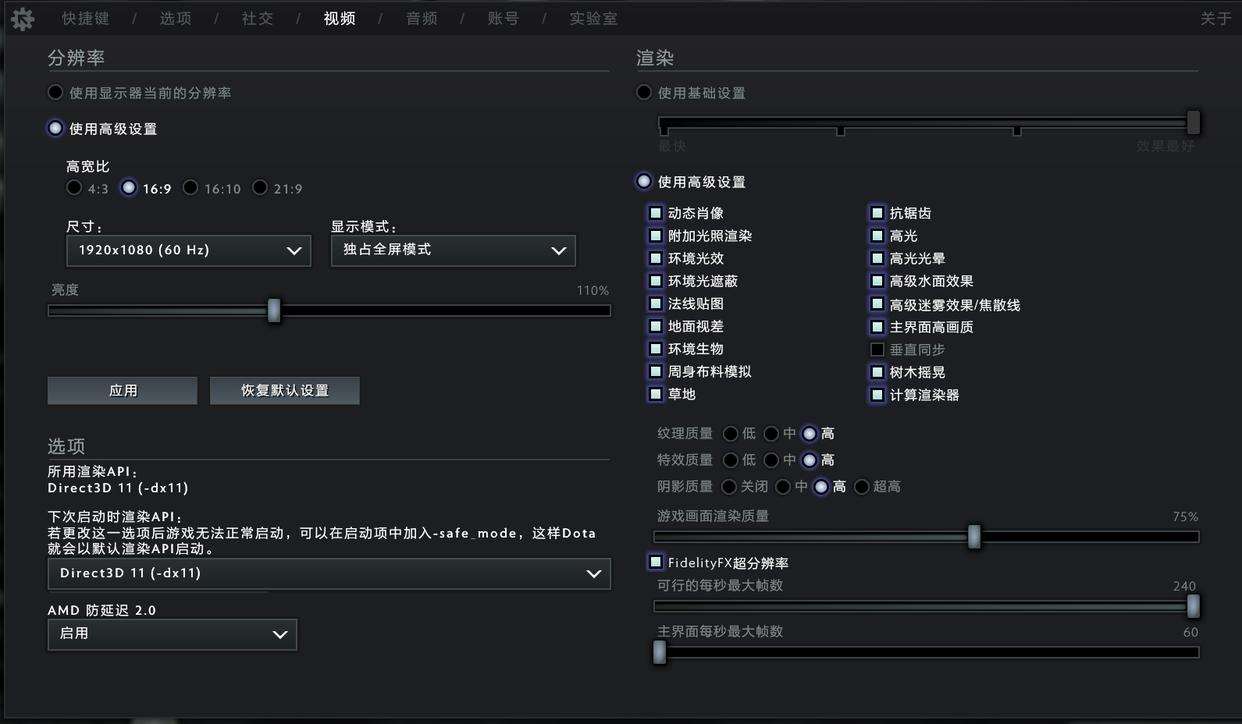Choose the 21:9 aspect ratio

(260, 188)
